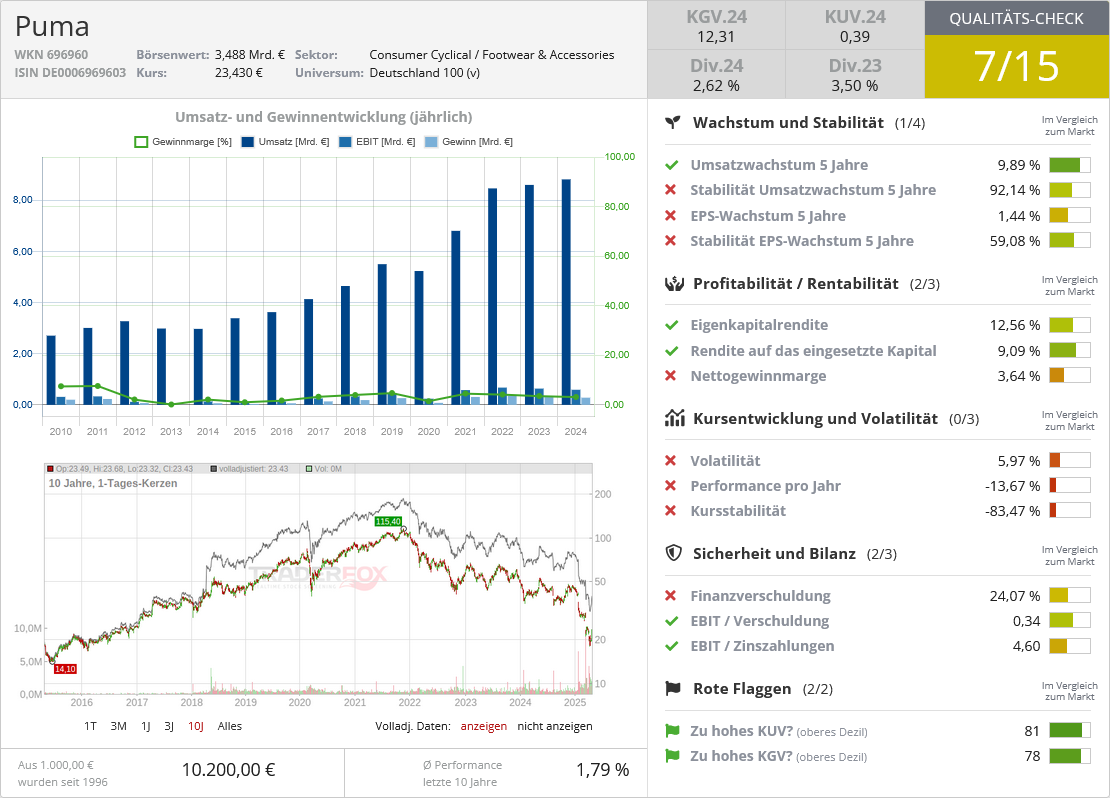Click the Nettogewinnmarge value 3,64 %
1110x798 pixels.
point(1019,376)
